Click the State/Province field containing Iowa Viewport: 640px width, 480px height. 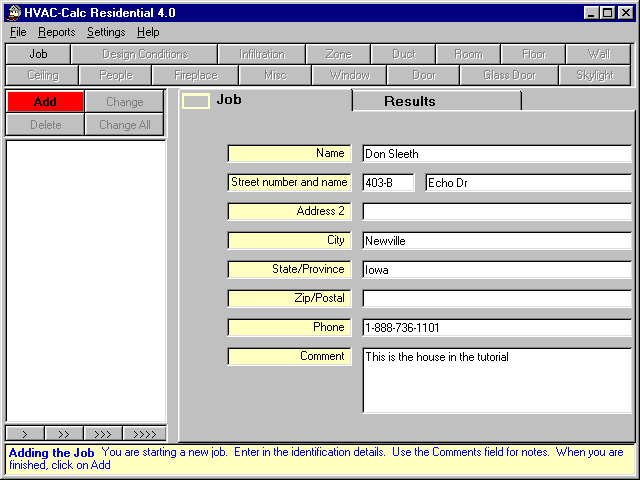(x=497, y=270)
